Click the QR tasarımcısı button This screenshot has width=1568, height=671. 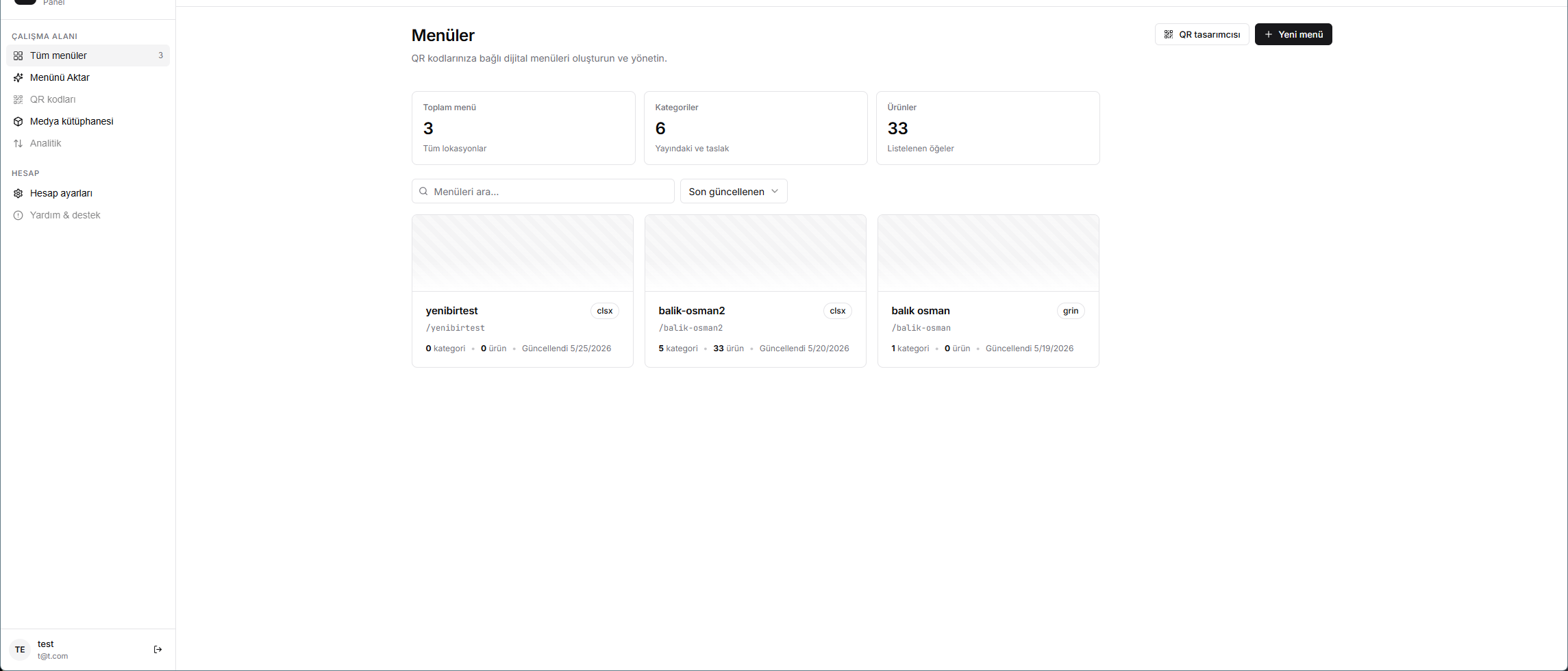pyautogui.click(x=1202, y=34)
